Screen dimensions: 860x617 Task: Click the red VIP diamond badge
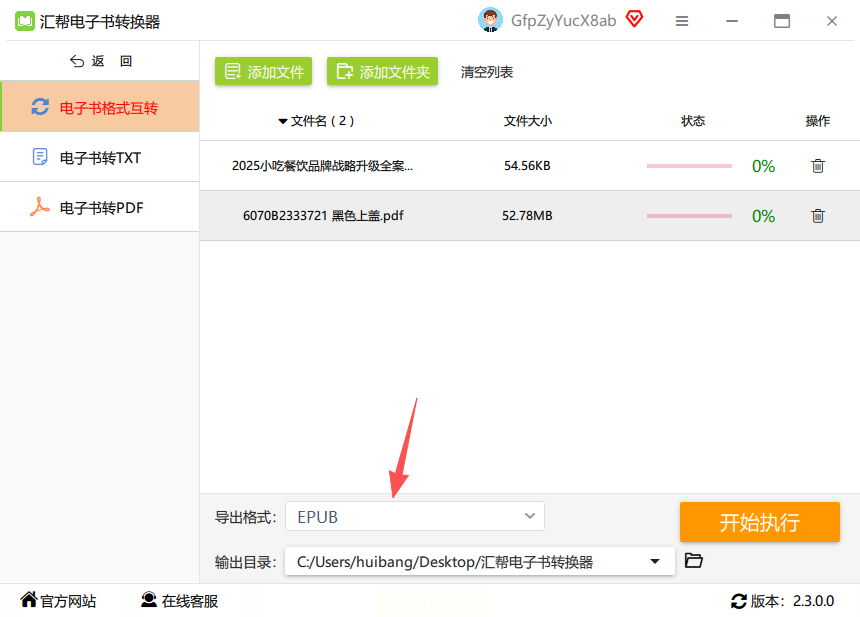tap(635, 19)
